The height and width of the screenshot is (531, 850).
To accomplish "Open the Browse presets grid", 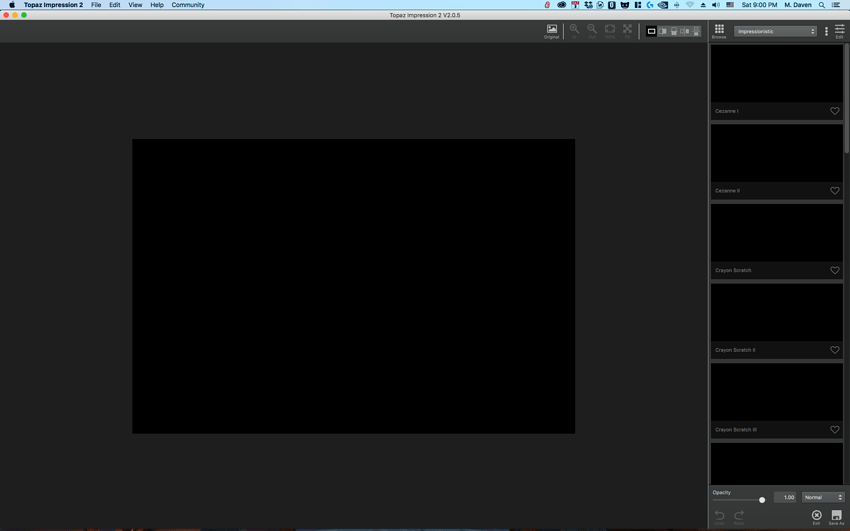I will click(718, 31).
